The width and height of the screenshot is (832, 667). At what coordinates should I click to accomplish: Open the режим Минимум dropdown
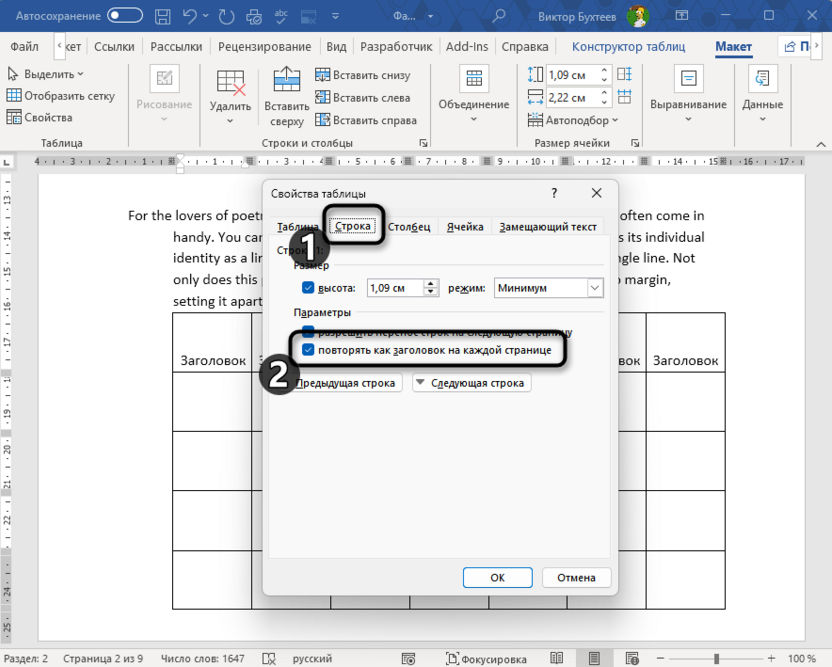point(595,288)
